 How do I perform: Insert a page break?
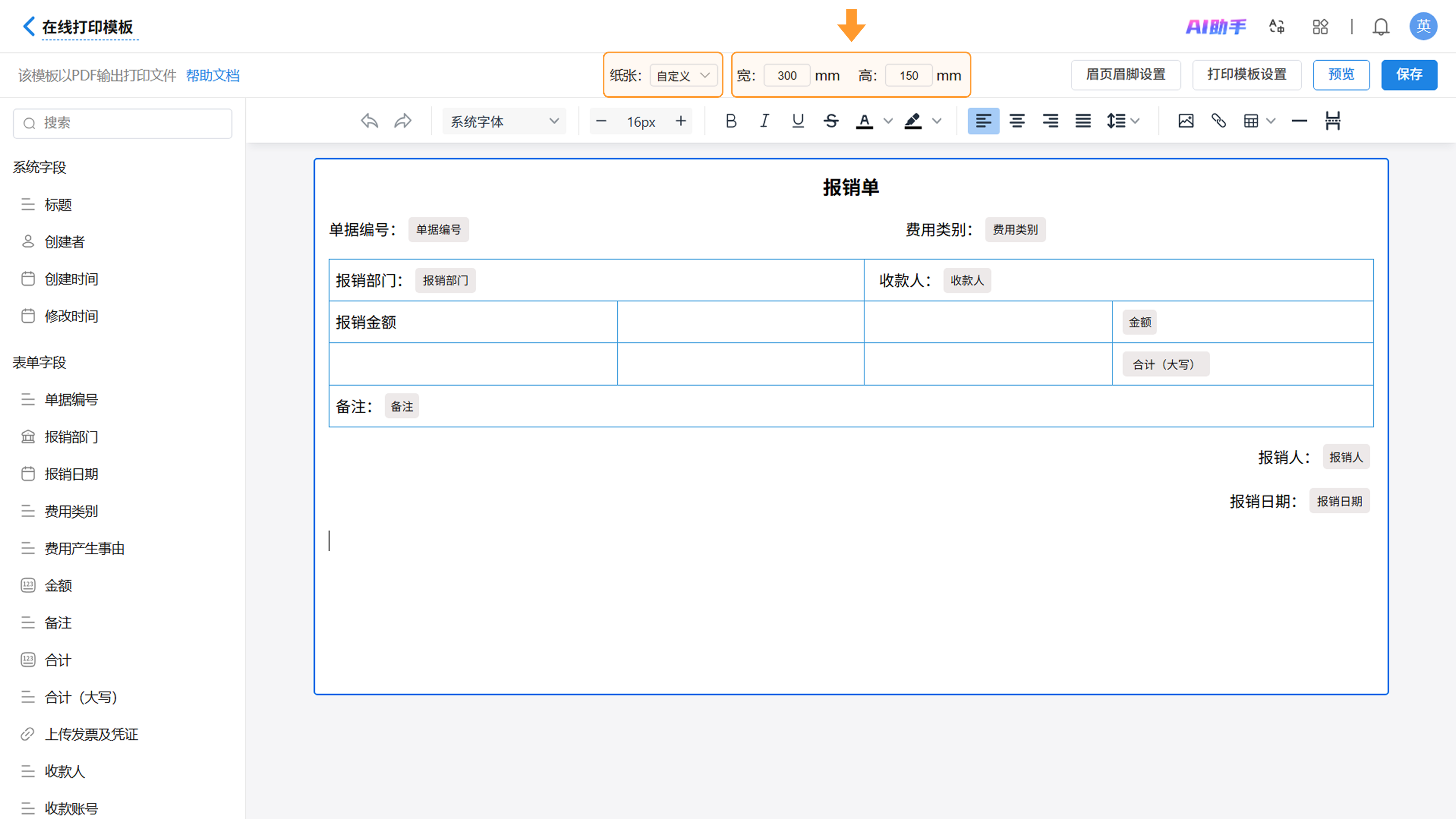1332,121
